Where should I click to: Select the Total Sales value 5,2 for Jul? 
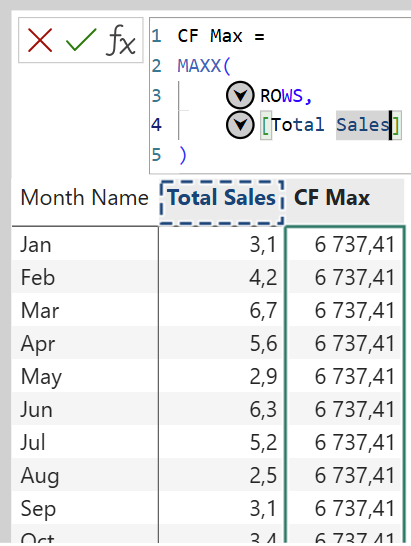tap(263, 443)
